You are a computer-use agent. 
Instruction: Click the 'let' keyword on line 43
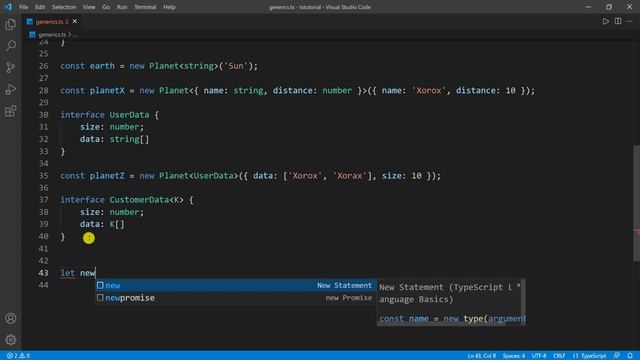[x=68, y=273]
